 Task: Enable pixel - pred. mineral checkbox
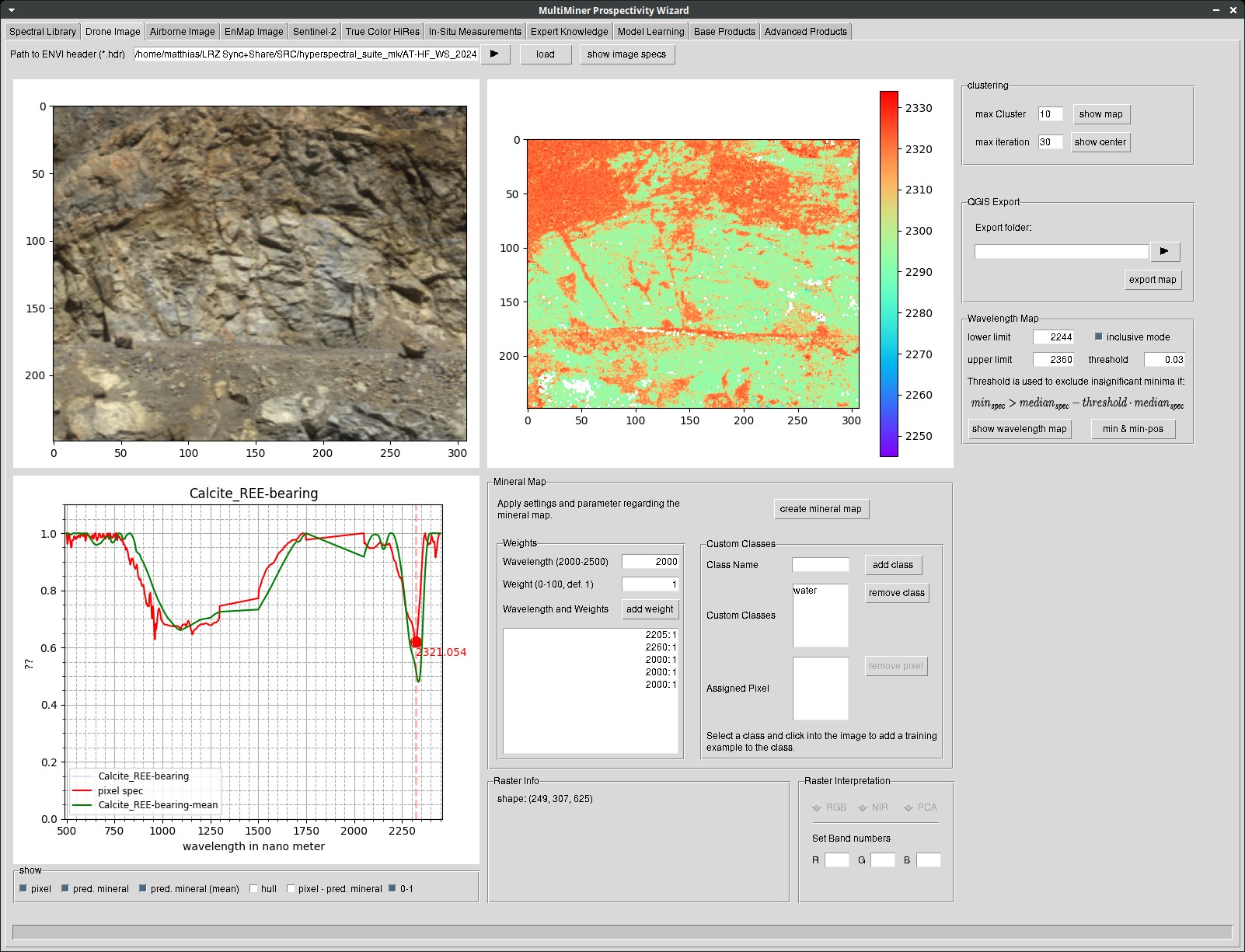(x=291, y=889)
